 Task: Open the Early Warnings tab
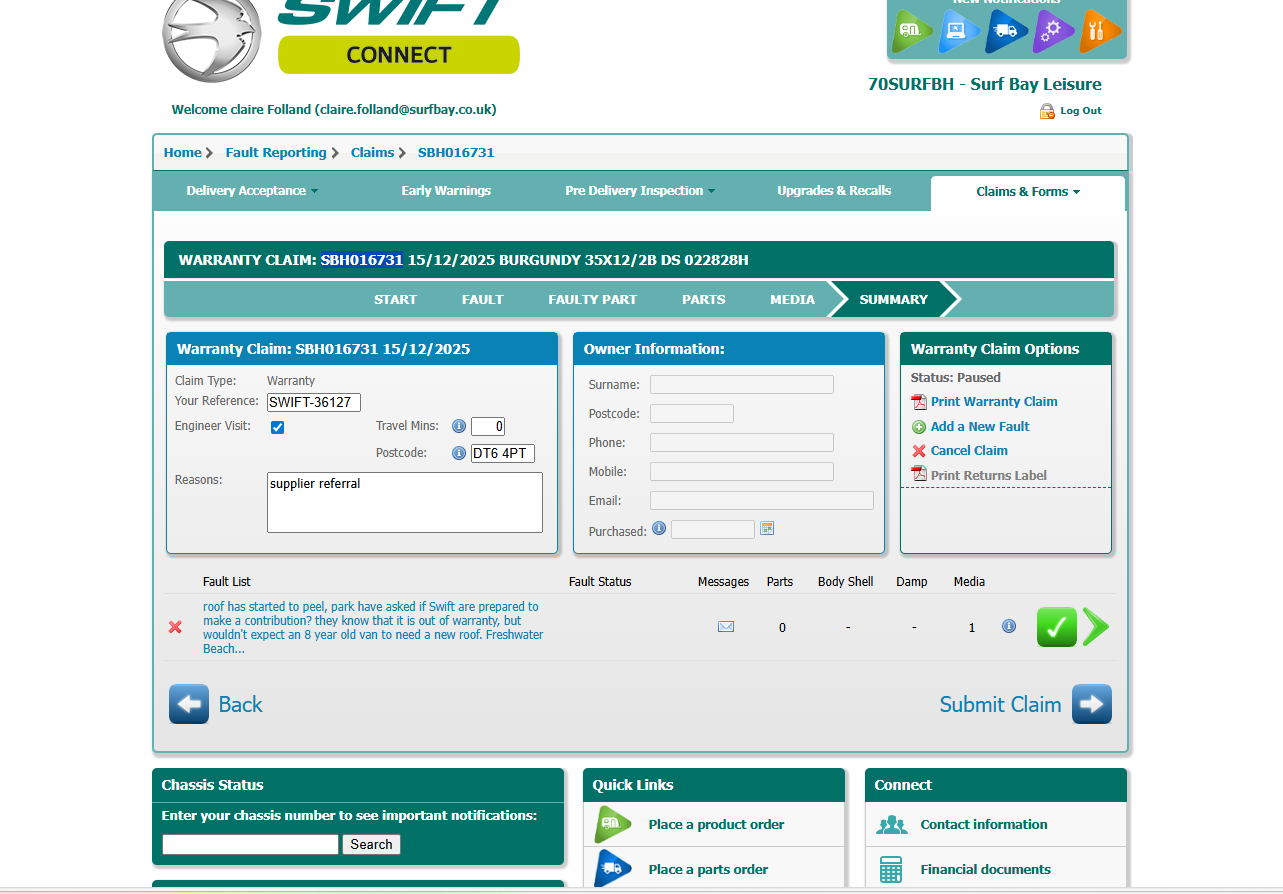[446, 191]
